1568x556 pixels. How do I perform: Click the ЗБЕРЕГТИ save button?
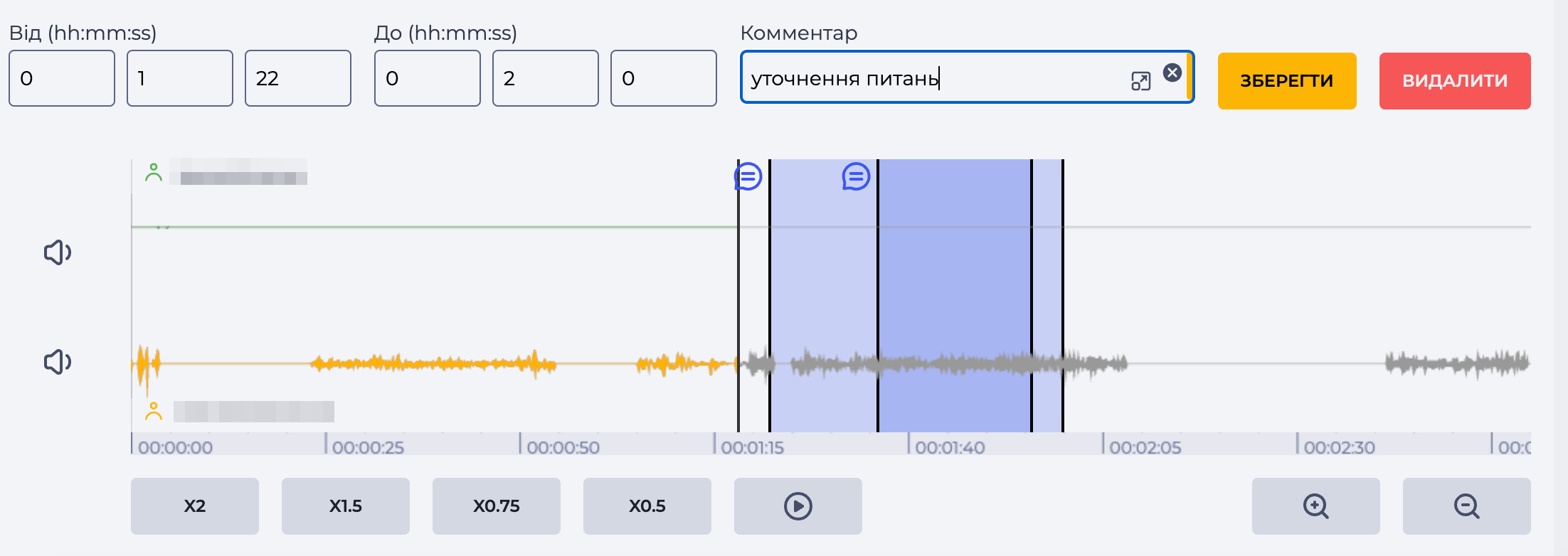[1287, 81]
